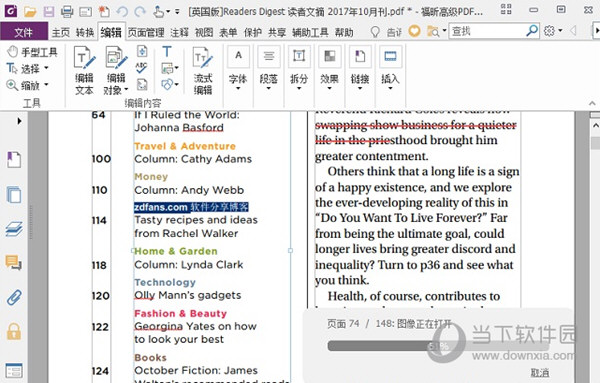Click the create new PDF icon with star
This screenshot has width=600, height=383.
(x=104, y=11)
